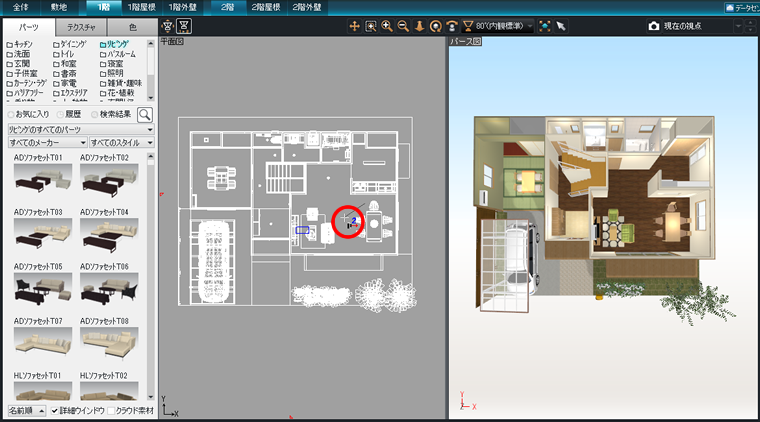The image size is (760, 422).
Task: Click the parts search magnifier button
Action: [145, 115]
